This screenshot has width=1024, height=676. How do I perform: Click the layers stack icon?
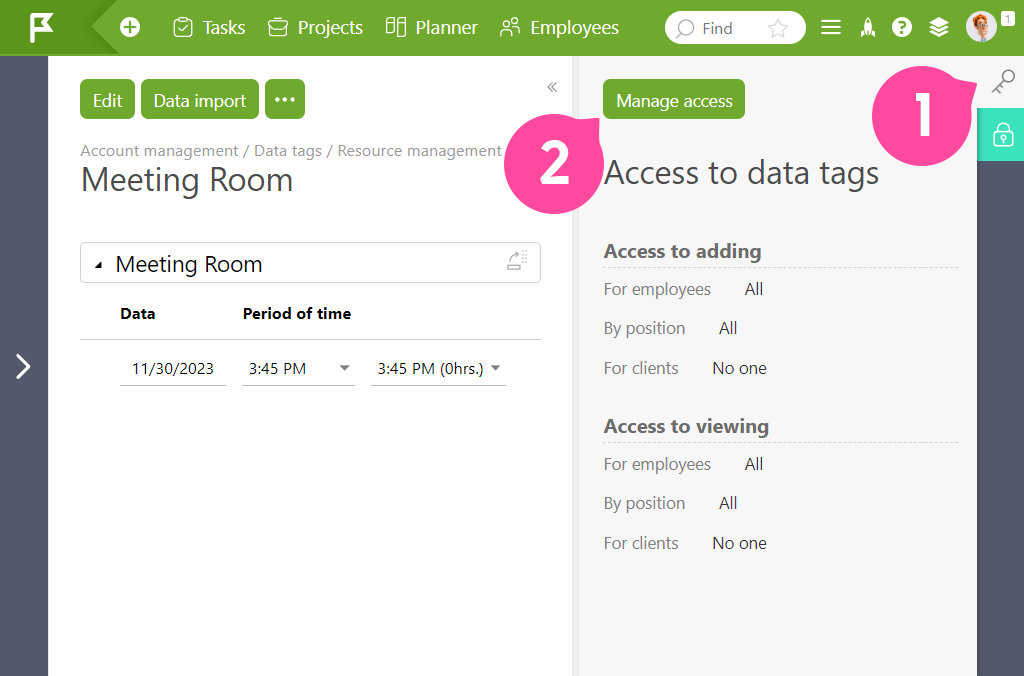(x=938, y=27)
